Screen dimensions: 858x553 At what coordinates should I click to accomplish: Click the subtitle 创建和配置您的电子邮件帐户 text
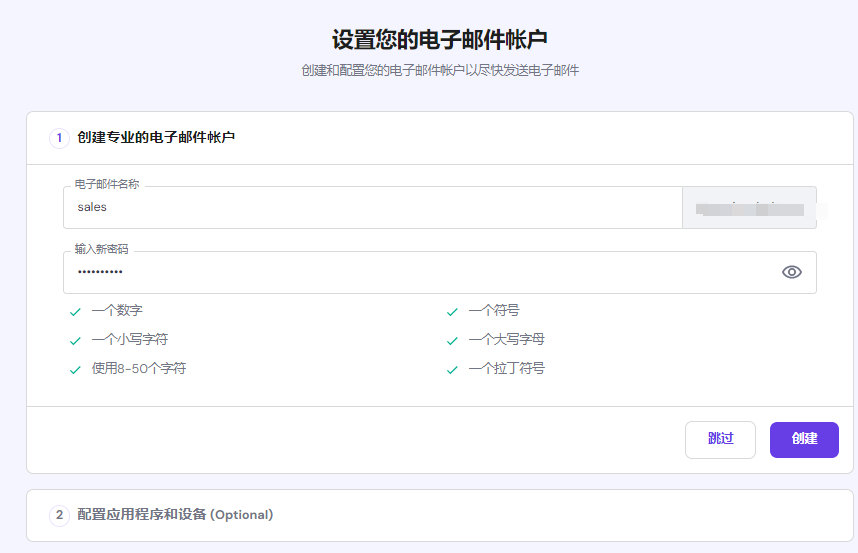440,71
